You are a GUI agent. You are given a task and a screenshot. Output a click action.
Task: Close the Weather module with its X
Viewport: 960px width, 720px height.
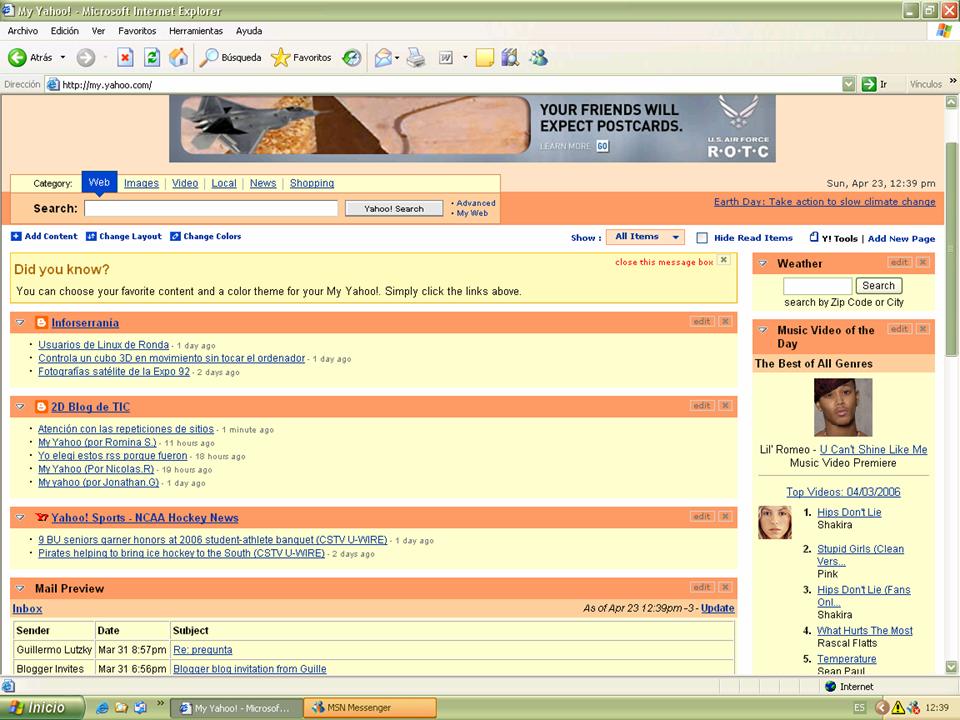pyautogui.click(x=923, y=263)
